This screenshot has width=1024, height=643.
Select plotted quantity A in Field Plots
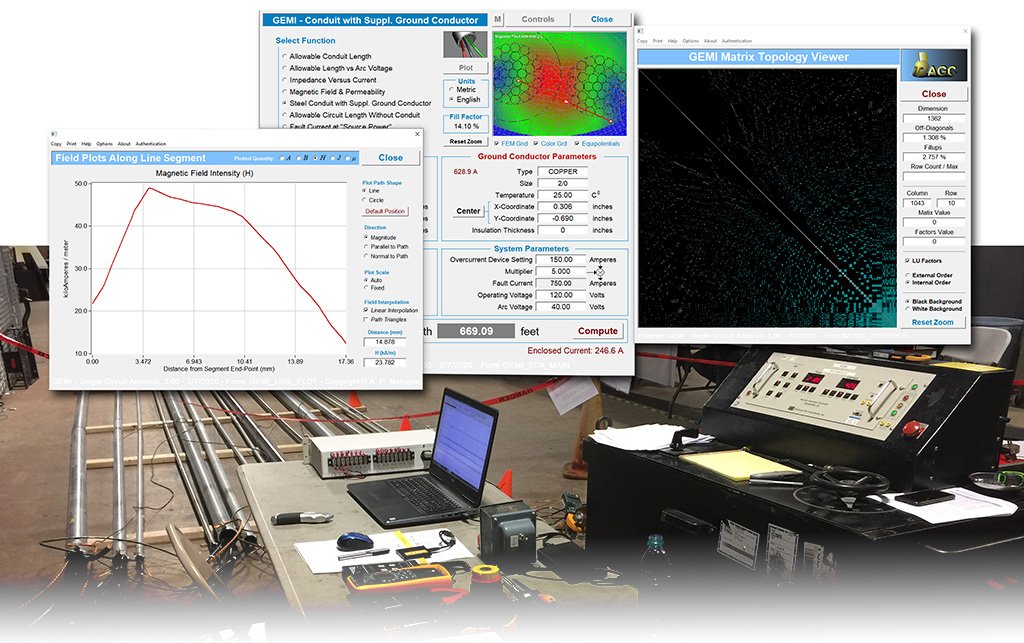pyautogui.click(x=282, y=158)
